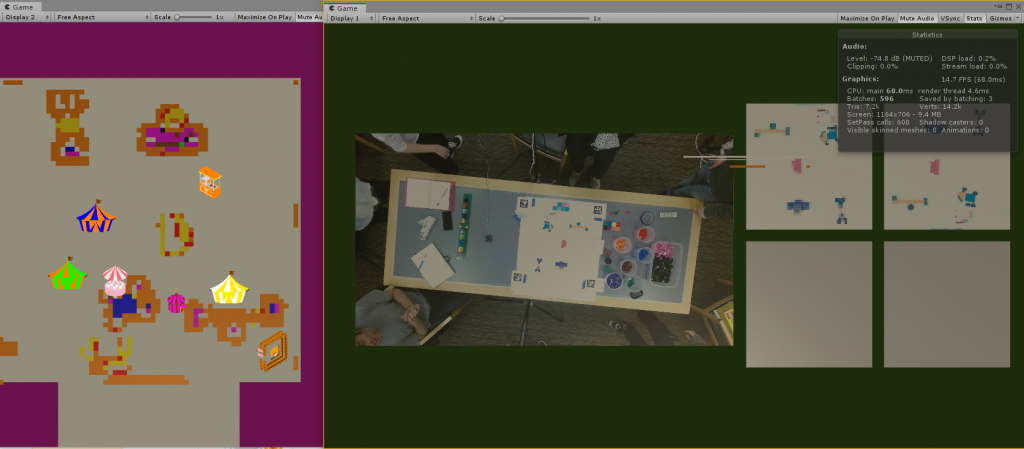1024x449 pixels.
Task: Expand Free Aspect dropdown in Display 2 view
Action: (100, 18)
